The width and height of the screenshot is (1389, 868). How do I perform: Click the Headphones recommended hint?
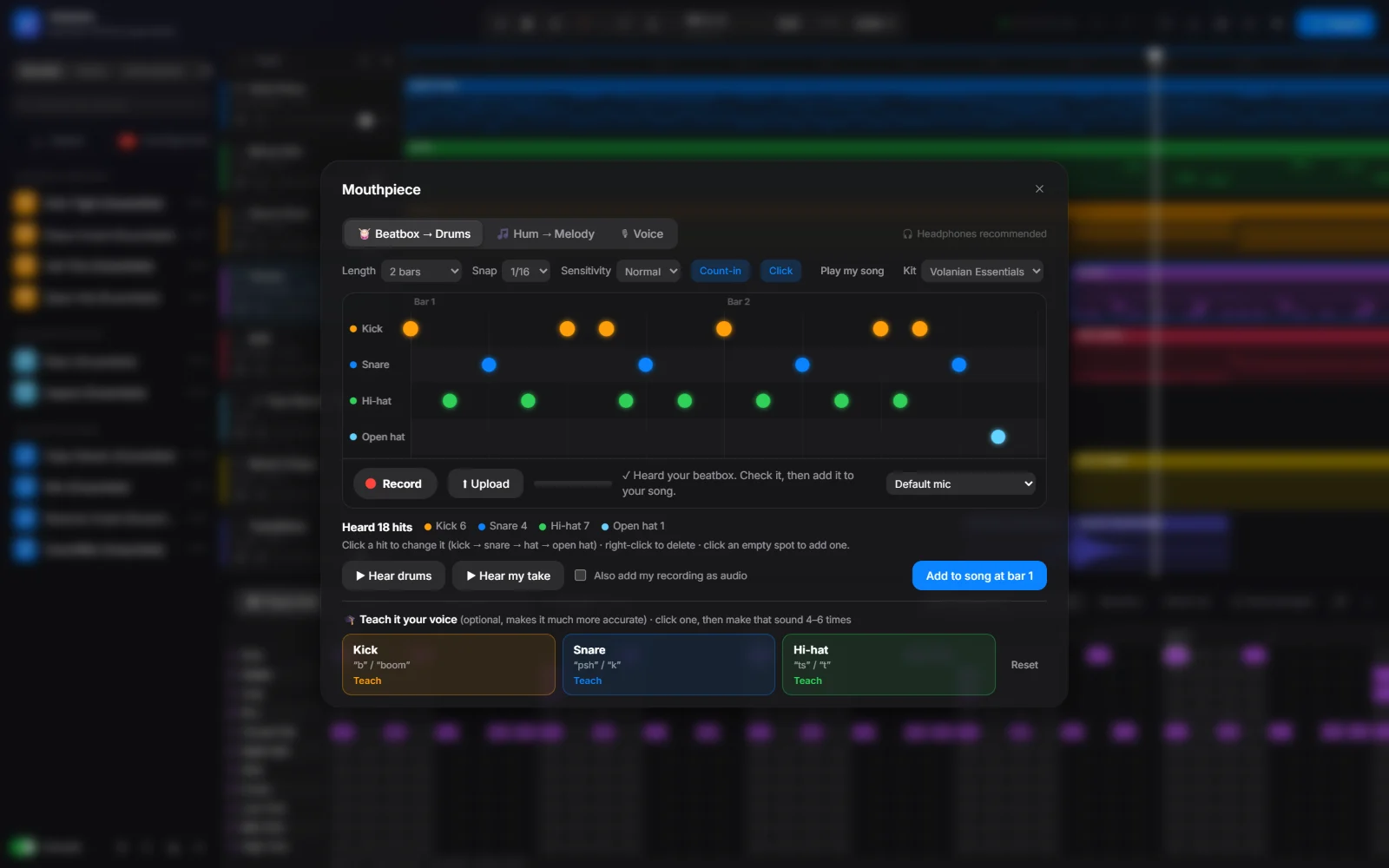tap(974, 233)
